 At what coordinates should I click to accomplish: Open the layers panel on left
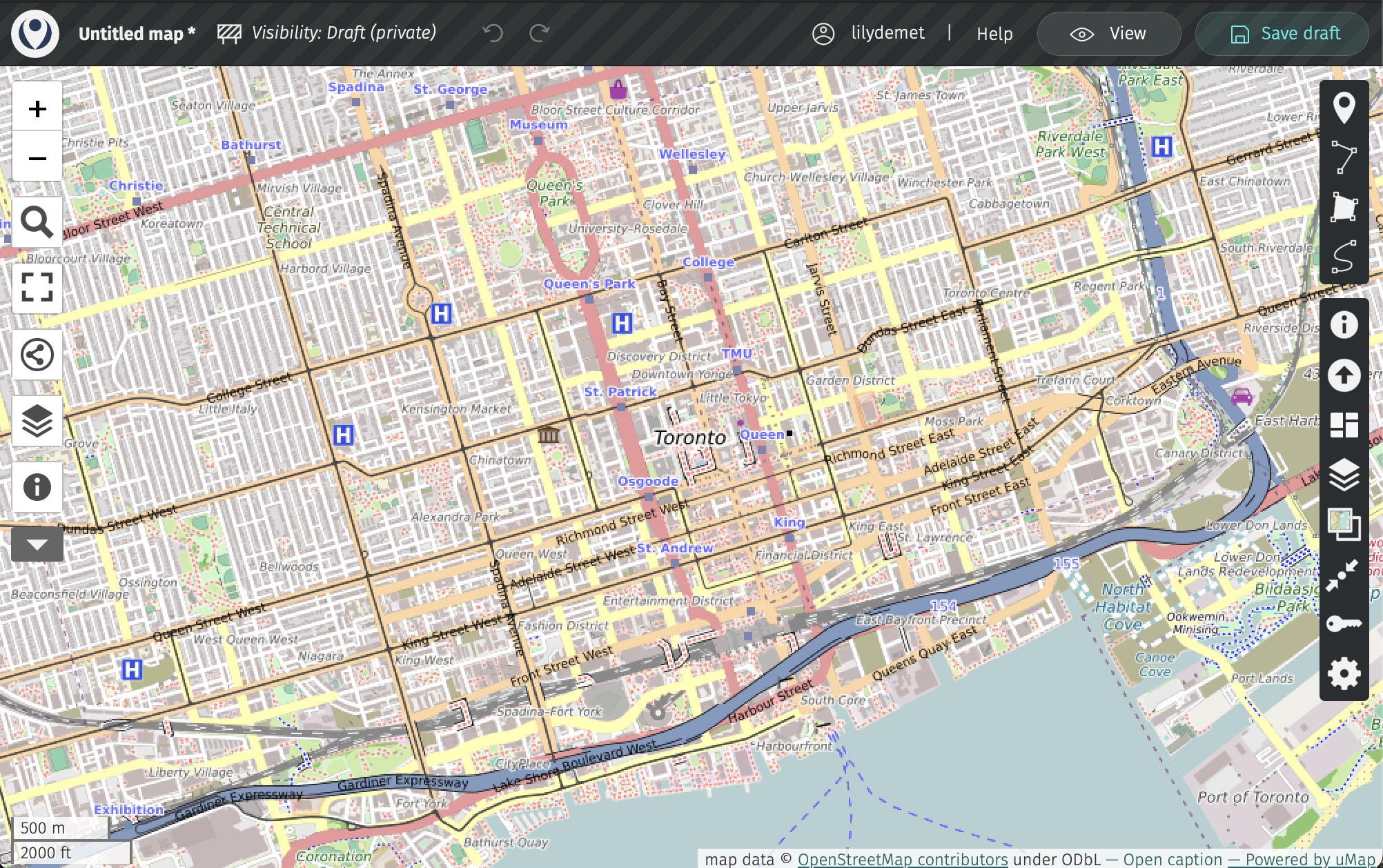point(37,421)
